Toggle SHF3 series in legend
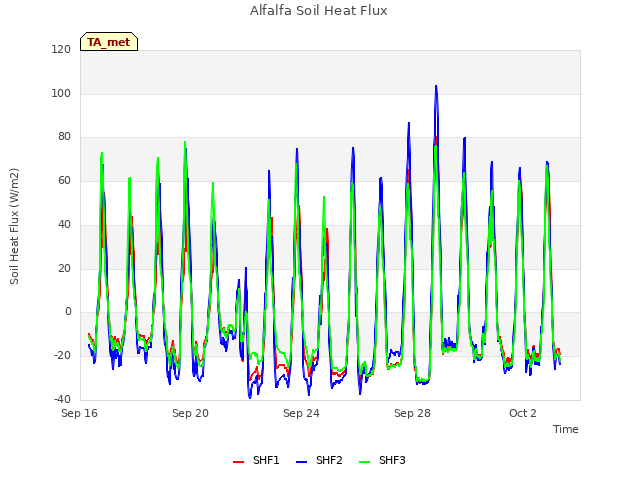The height and width of the screenshot is (480, 640). click(x=382, y=460)
